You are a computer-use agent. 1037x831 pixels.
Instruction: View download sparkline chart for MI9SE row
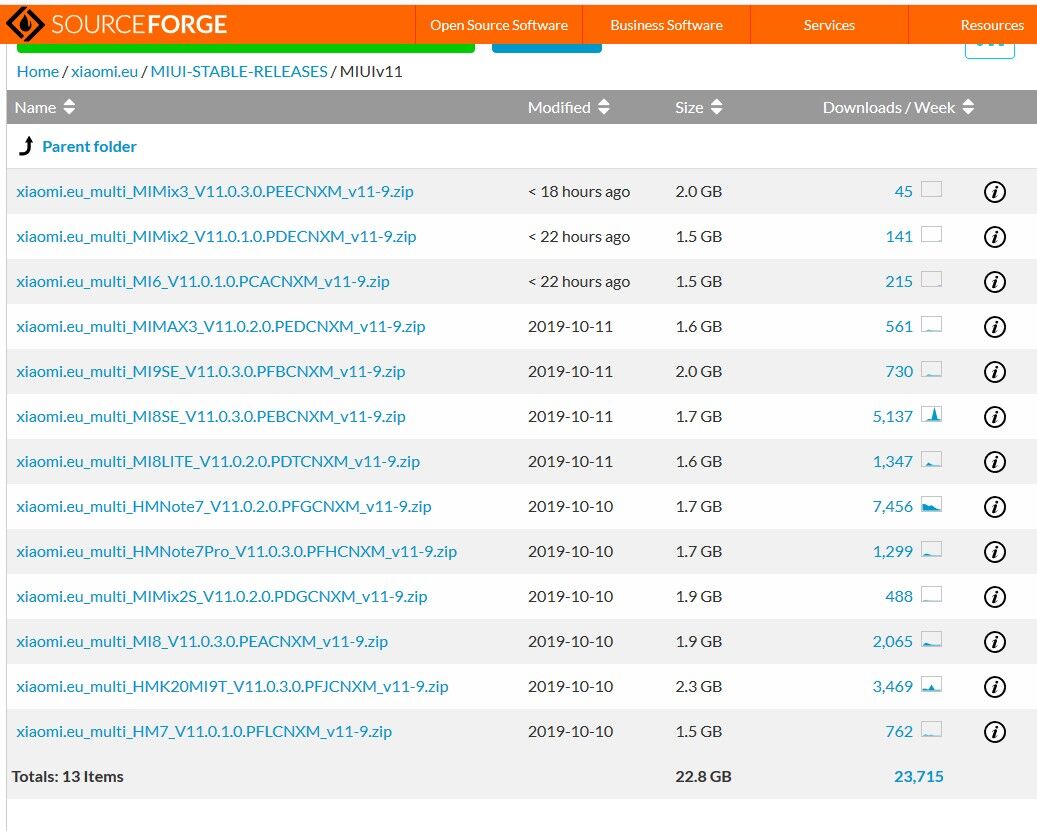[x=931, y=370]
